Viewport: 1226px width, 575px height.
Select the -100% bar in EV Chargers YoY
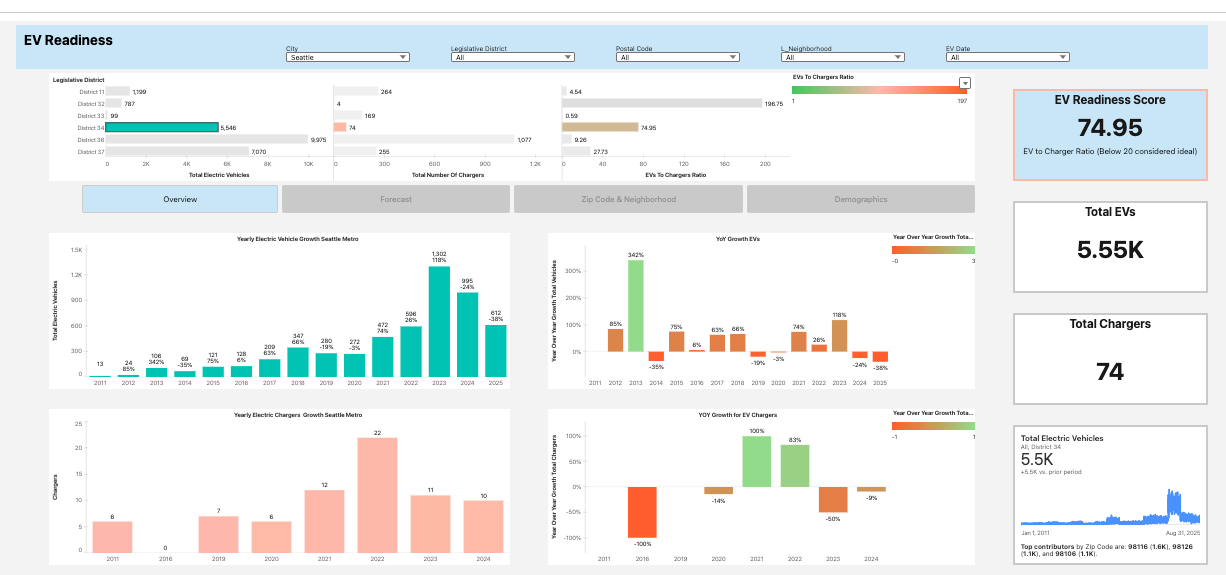coord(643,512)
